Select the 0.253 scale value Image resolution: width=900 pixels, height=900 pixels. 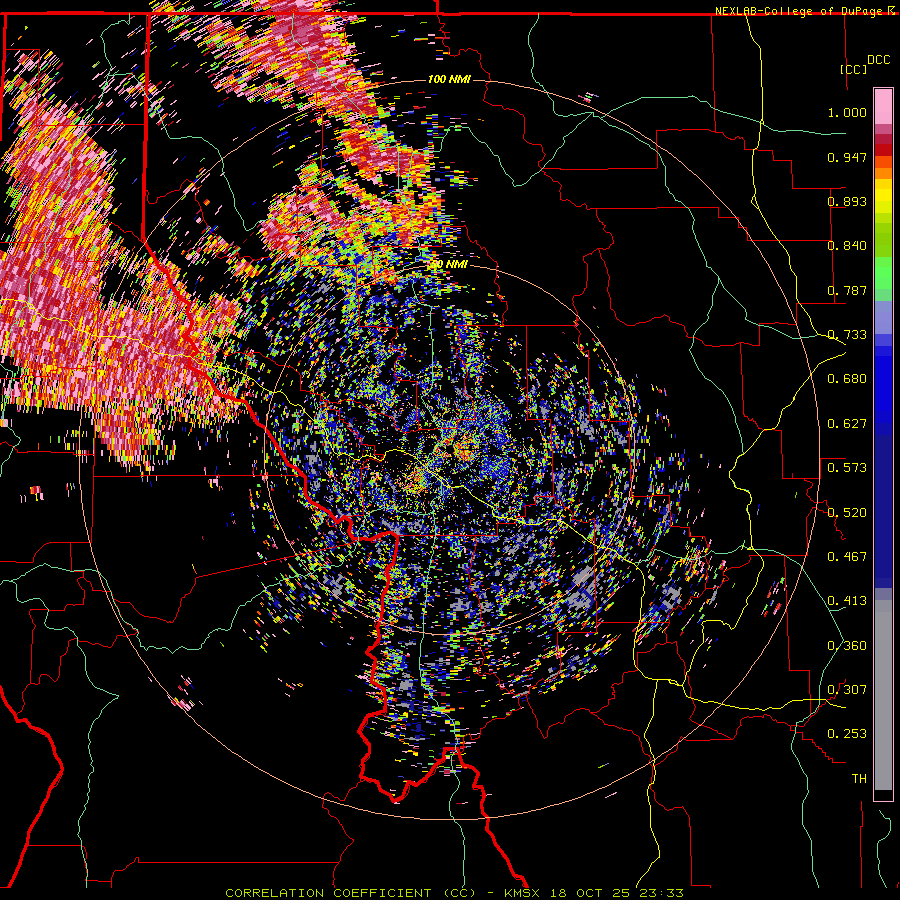[x=847, y=734]
